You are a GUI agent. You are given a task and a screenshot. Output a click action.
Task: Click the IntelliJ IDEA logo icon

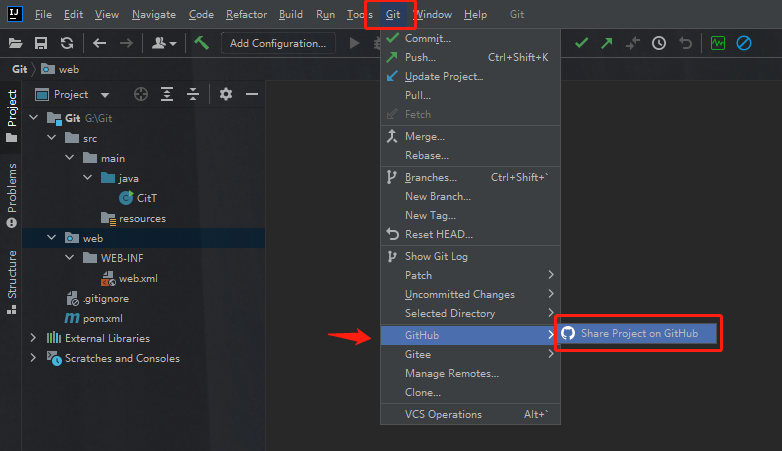[x=15, y=14]
